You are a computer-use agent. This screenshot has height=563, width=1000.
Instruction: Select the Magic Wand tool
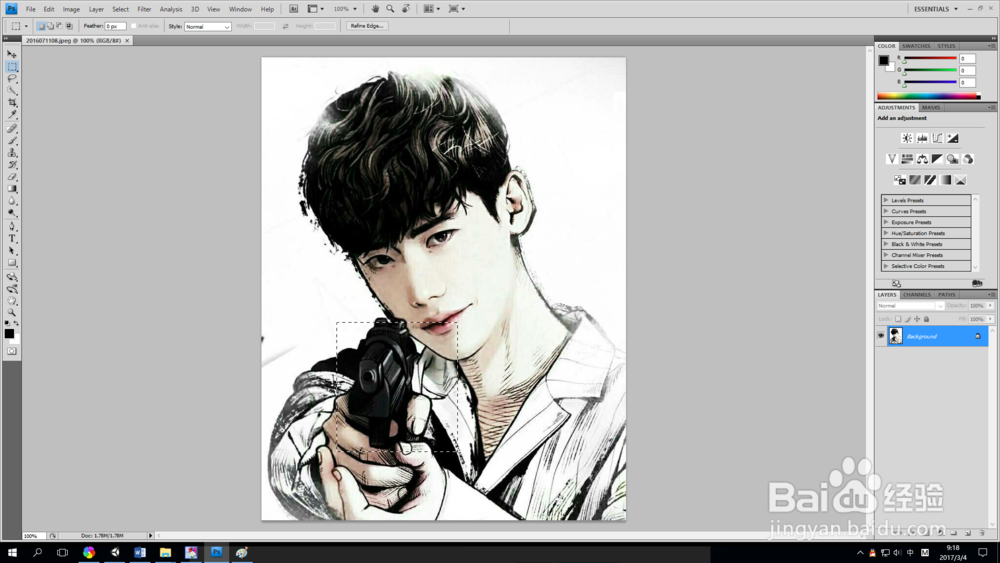11,91
